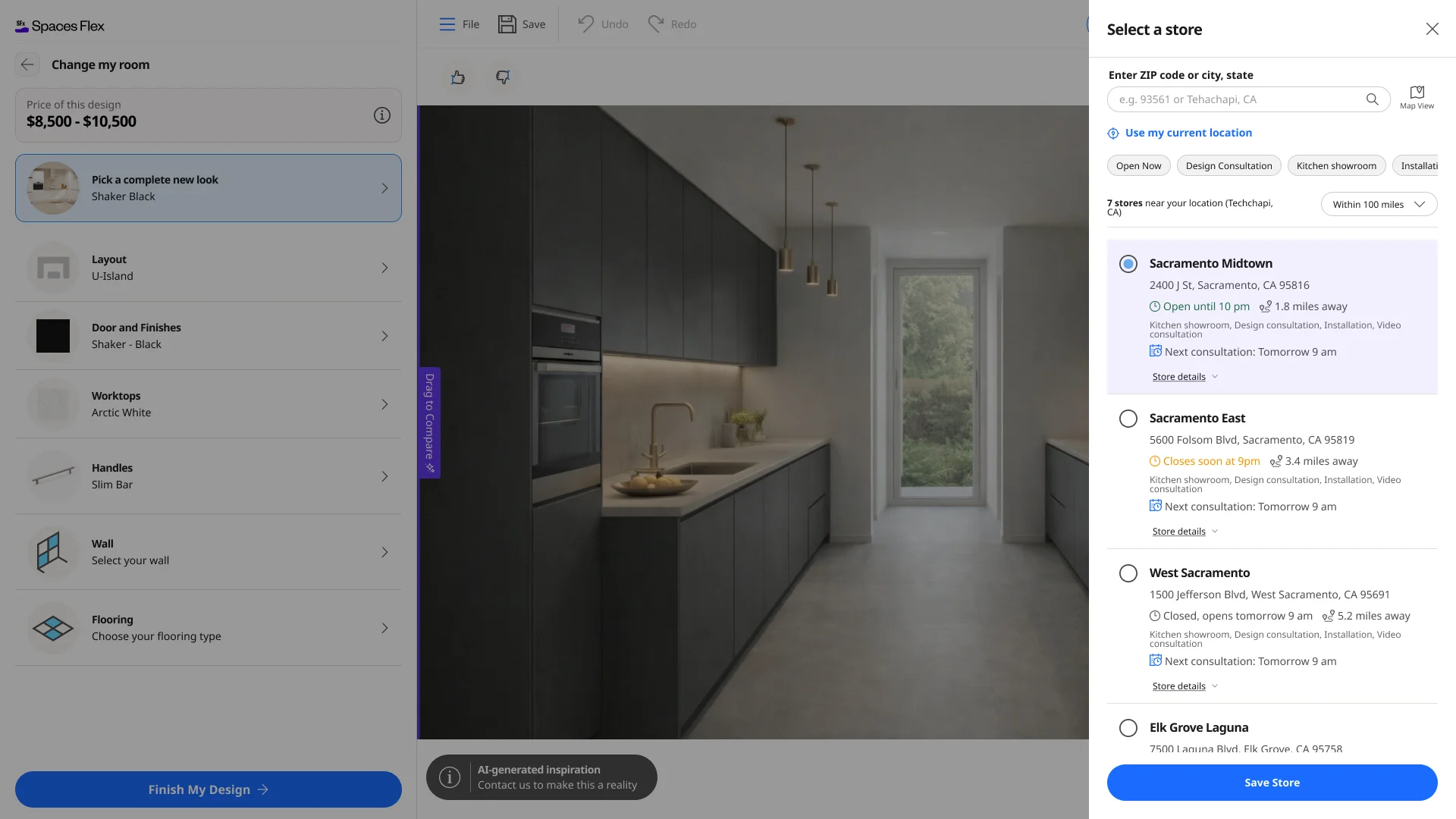The height and width of the screenshot is (819, 1456).
Task: Click the Slim Bar handle thumbnail
Action: coord(53,476)
